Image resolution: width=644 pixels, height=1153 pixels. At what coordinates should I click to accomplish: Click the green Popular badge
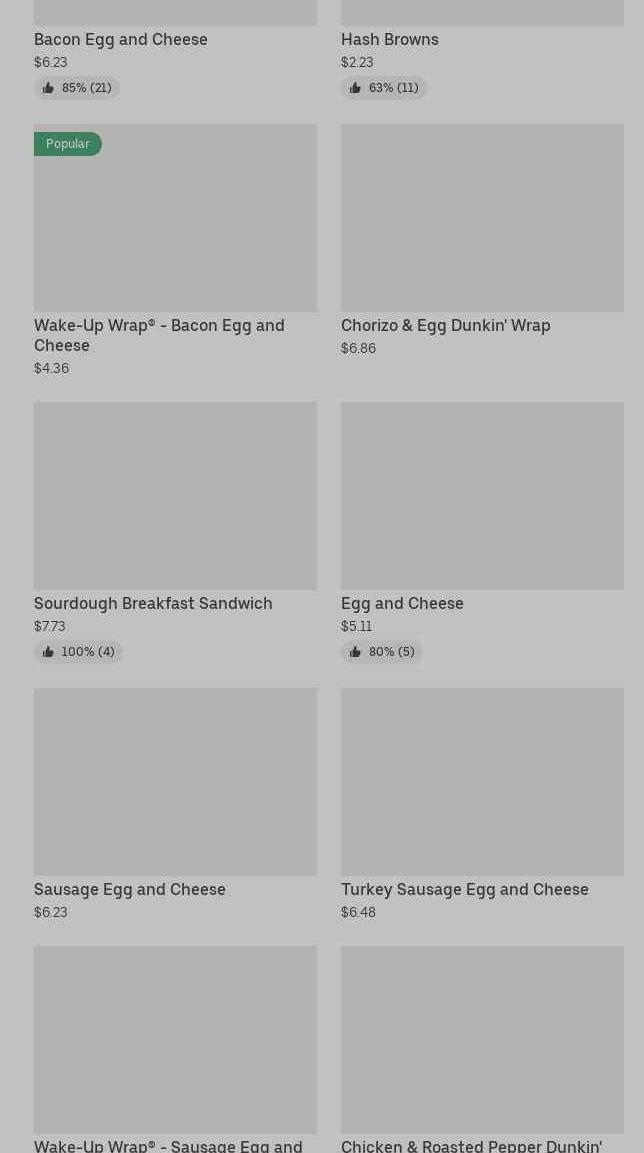tap(68, 143)
